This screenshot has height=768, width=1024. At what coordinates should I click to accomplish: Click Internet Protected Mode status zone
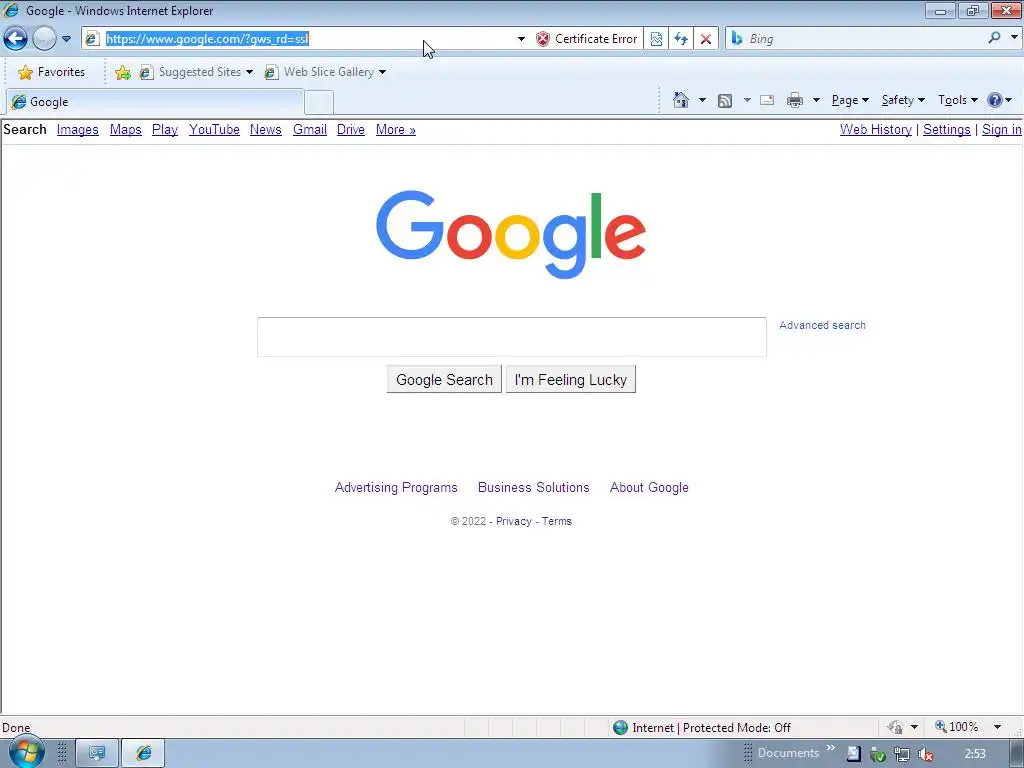(702, 728)
